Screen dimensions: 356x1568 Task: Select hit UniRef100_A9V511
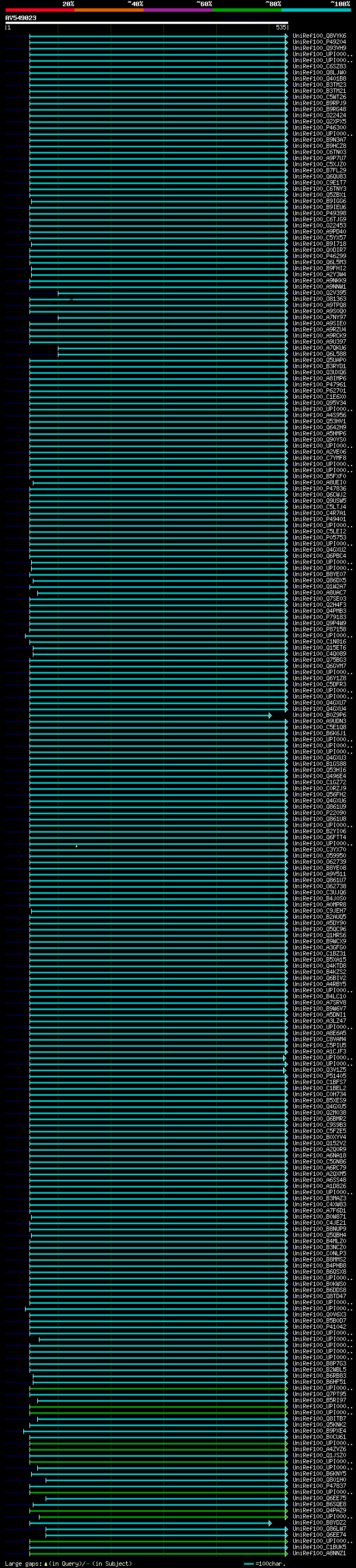coord(319,874)
